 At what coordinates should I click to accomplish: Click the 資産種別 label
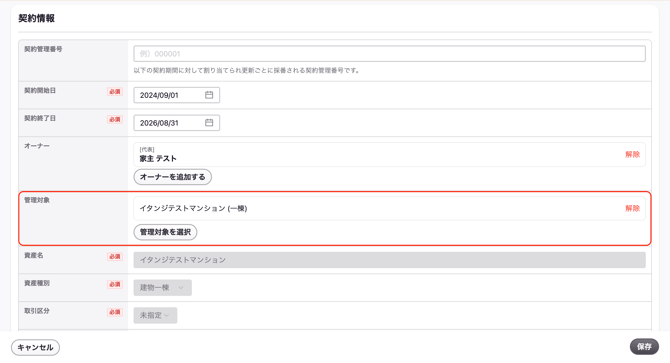coord(37,283)
